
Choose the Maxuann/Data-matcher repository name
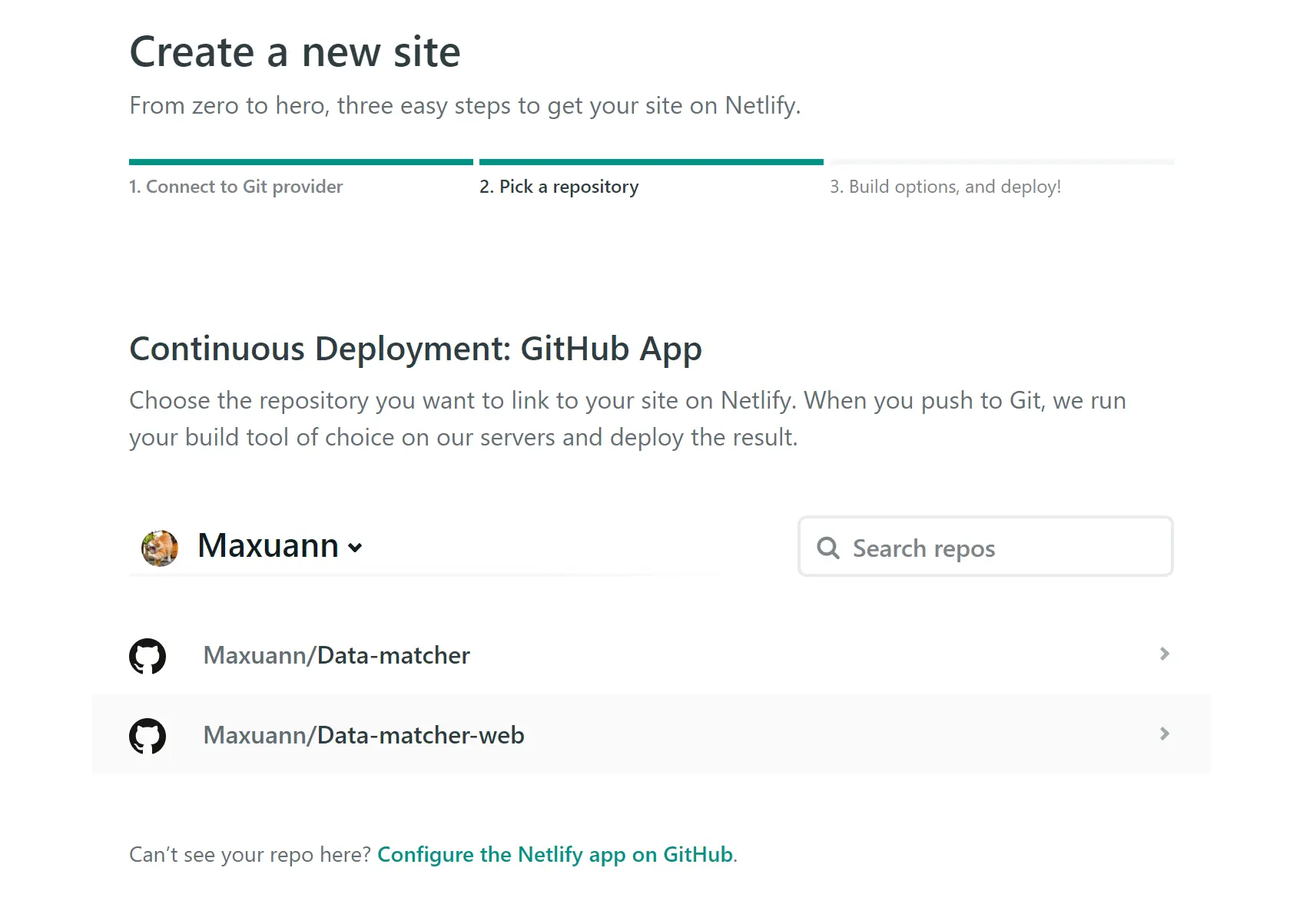[x=337, y=655]
